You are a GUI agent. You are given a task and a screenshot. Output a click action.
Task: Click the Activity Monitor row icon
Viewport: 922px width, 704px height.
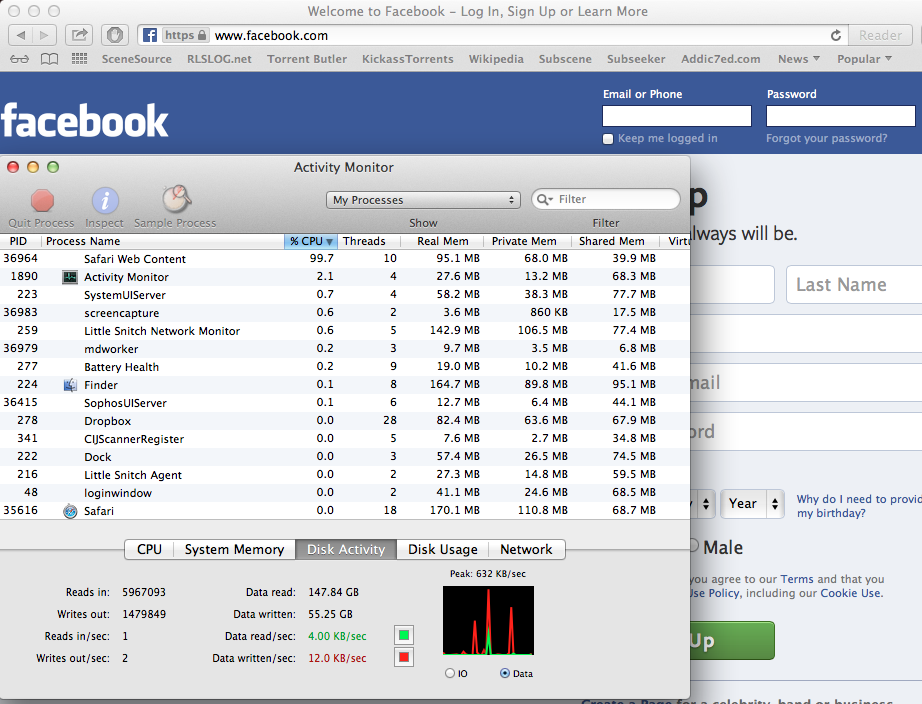click(70, 277)
